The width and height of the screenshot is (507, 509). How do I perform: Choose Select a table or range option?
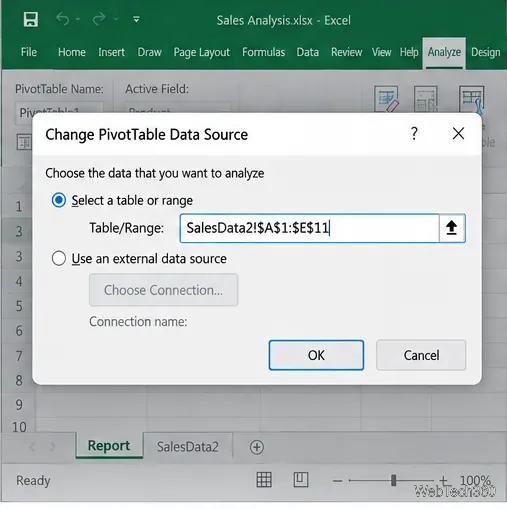(59, 200)
